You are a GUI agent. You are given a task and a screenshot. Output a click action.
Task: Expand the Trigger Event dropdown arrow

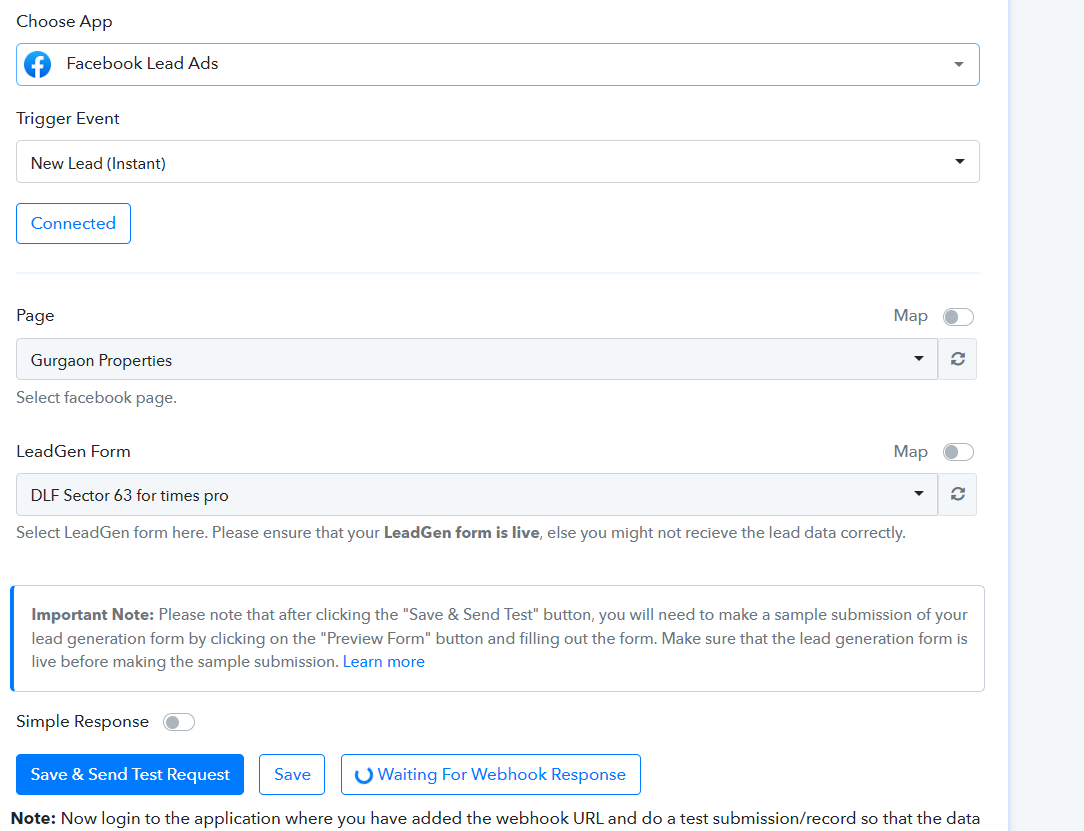(x=960, y=162)
